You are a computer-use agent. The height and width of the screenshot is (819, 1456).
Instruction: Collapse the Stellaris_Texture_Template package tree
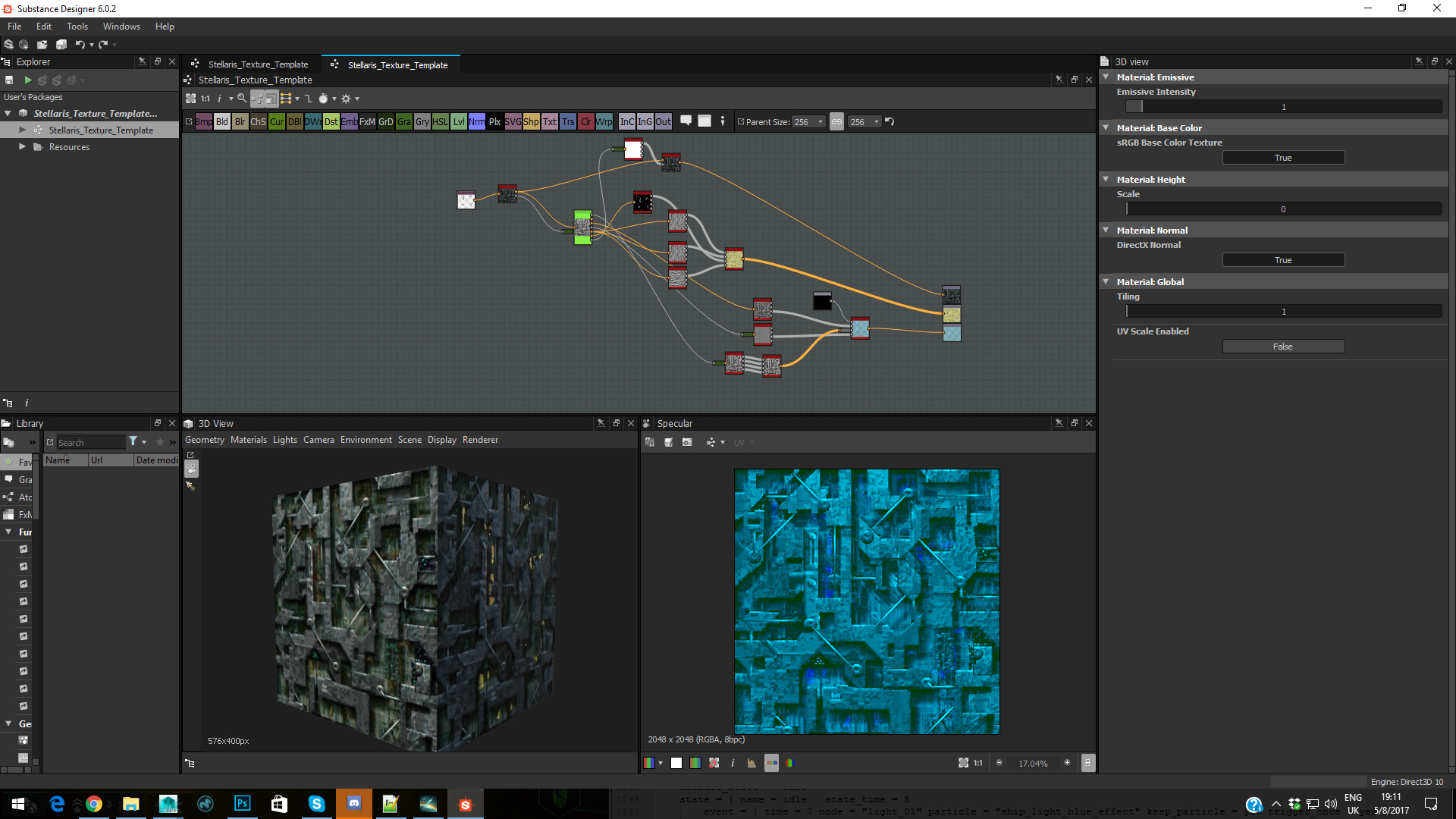(x=8, y=113)
